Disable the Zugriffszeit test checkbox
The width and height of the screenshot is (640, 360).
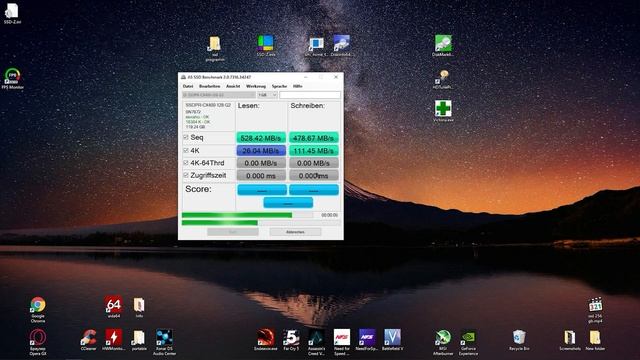pyautogui.click(x=186, y=176)
